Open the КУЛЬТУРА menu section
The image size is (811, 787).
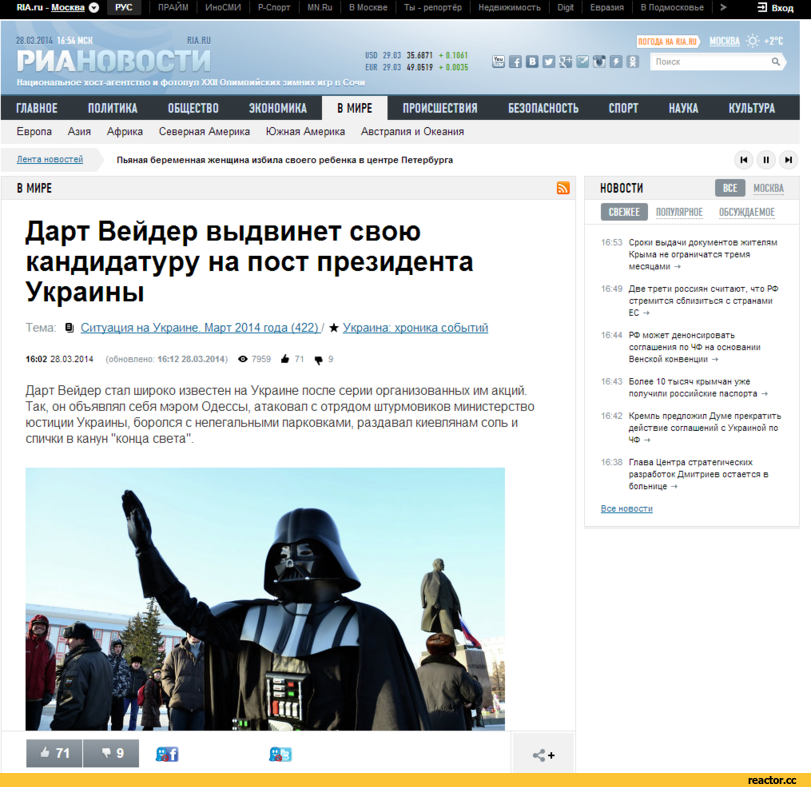752,108
